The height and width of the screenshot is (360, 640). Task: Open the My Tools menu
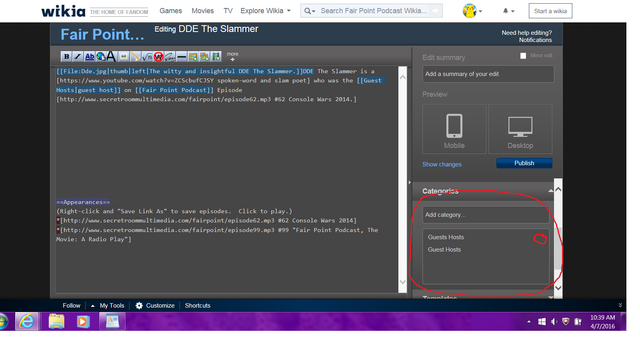[x=108, y=306]
